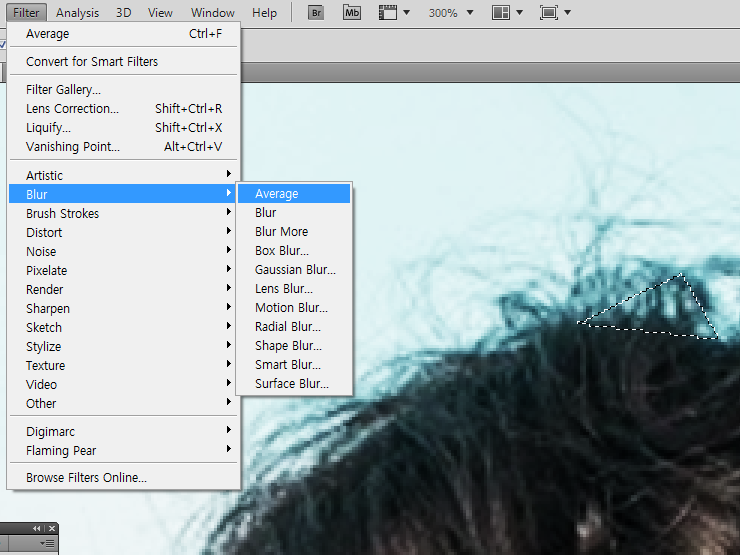This screenshot has width=740, height=555.
Task: Open the 3D menu
Action: [124, 13]
